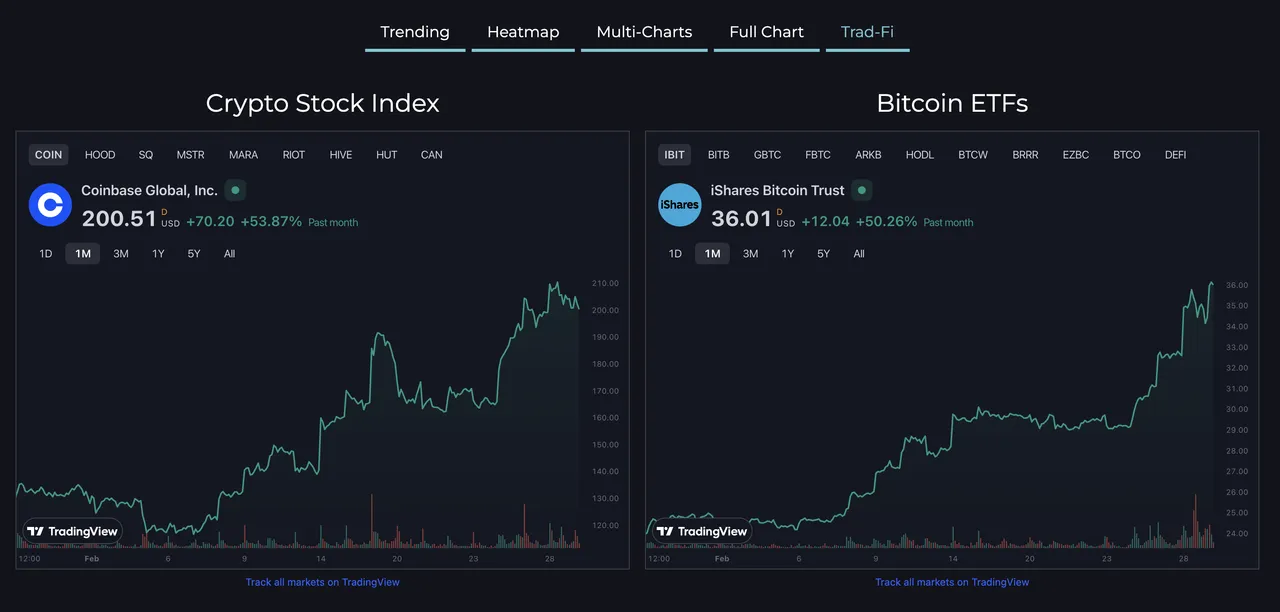Open the Multi-Charts tab
Screen dimensions: 1280x612
click(x=644, y=32)
